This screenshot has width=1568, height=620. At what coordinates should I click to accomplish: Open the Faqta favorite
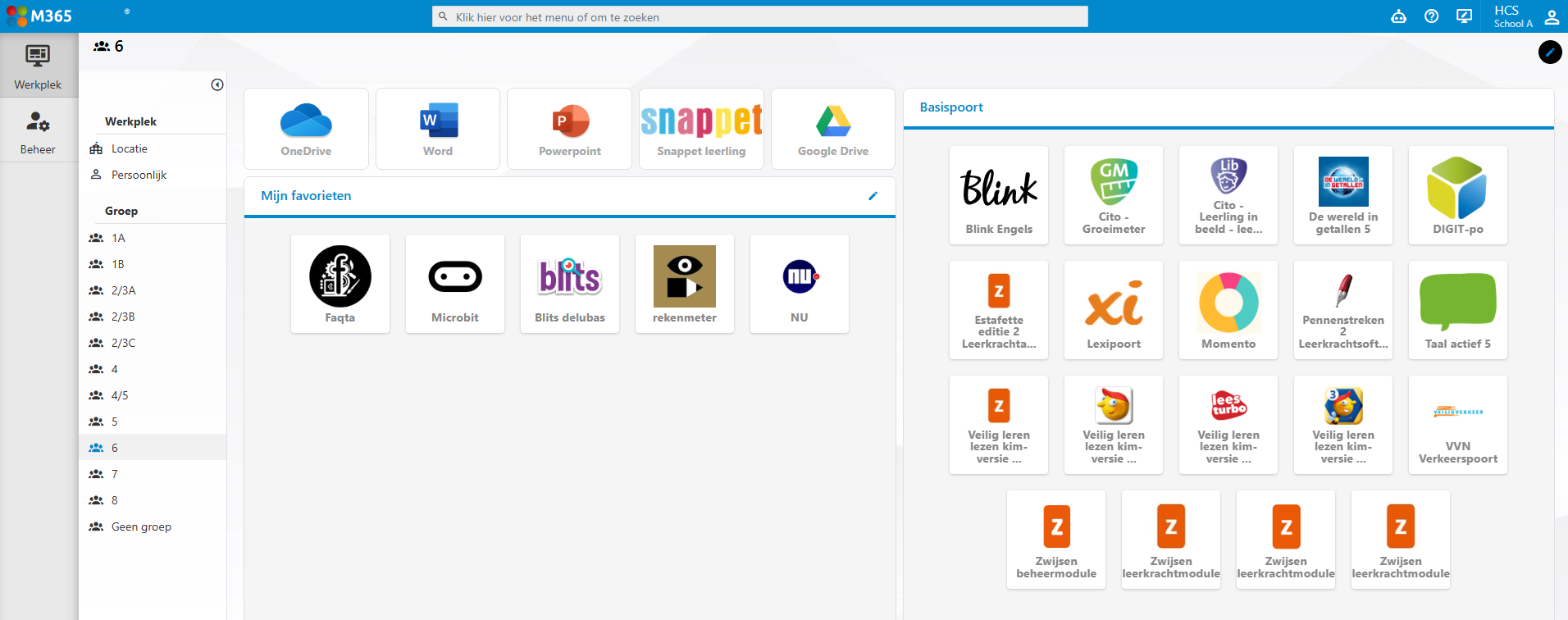[340, 284]
